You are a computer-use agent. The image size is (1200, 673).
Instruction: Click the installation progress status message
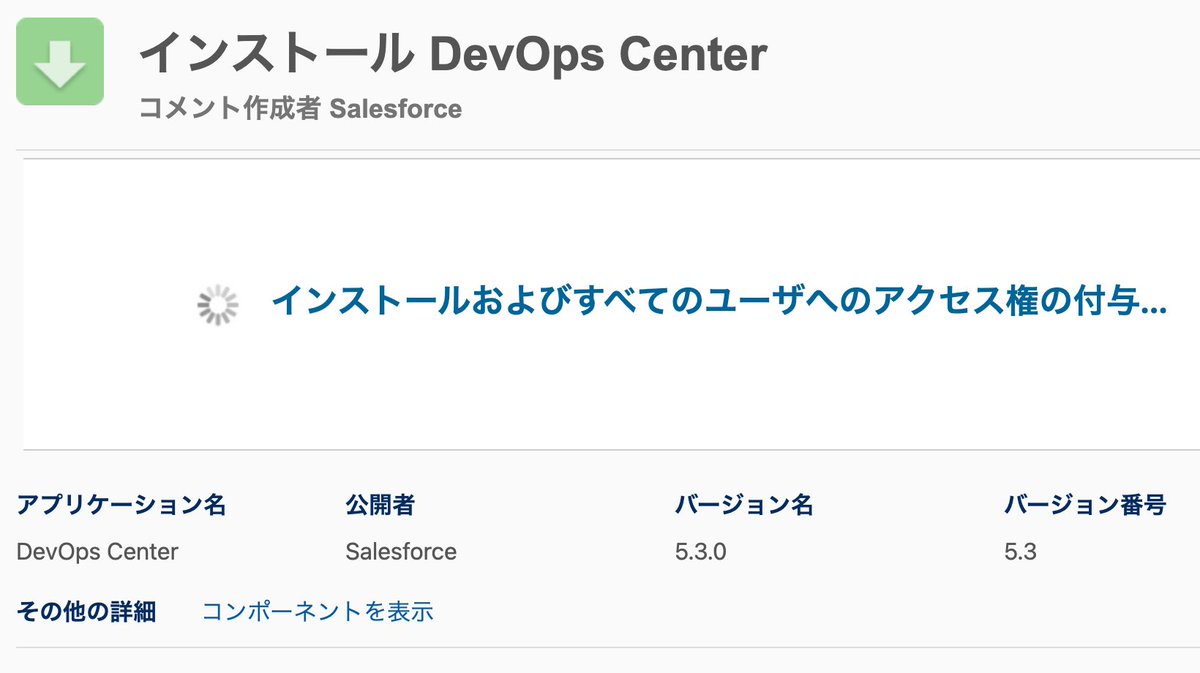718,303
